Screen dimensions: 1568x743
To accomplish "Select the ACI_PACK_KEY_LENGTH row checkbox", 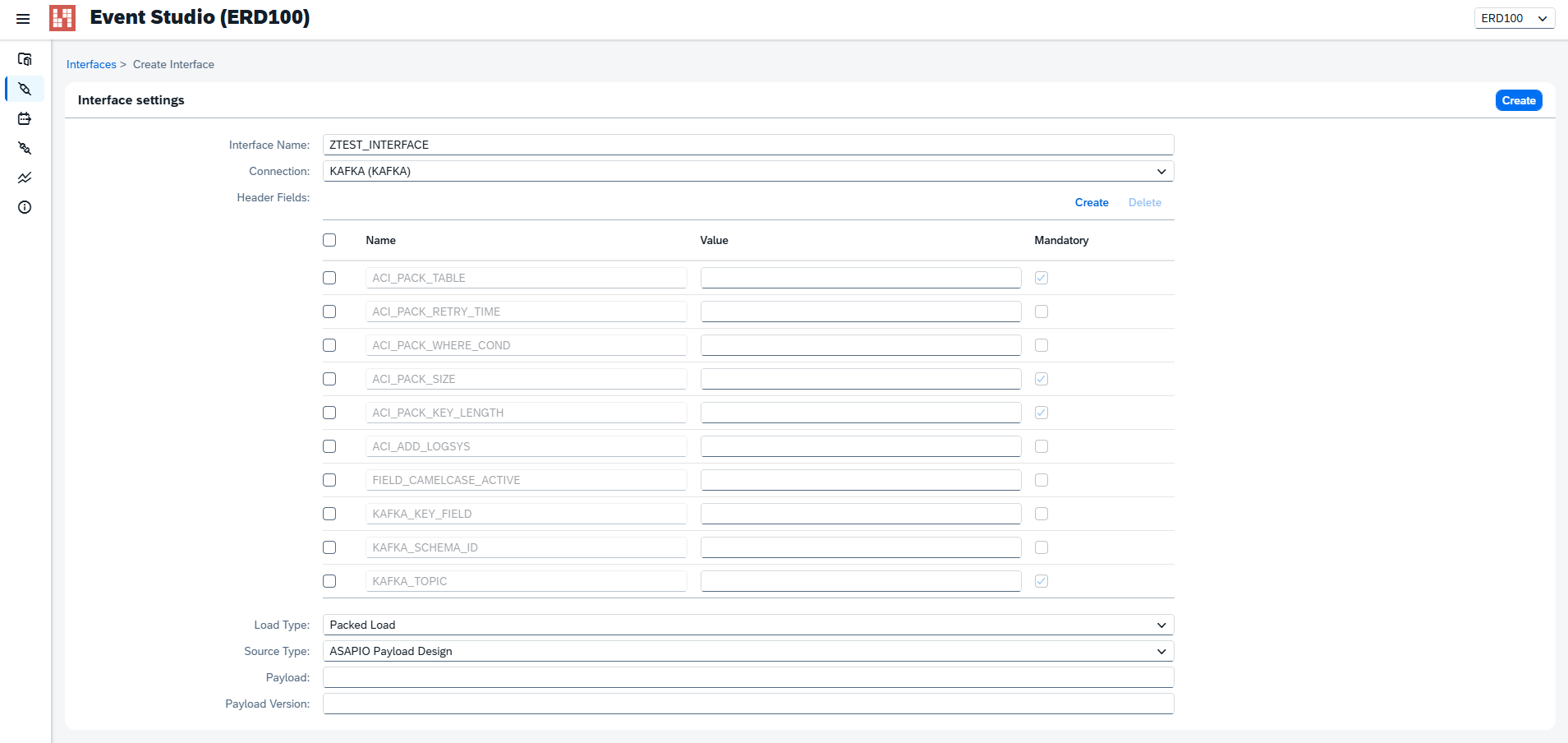I will pos(329,413).
